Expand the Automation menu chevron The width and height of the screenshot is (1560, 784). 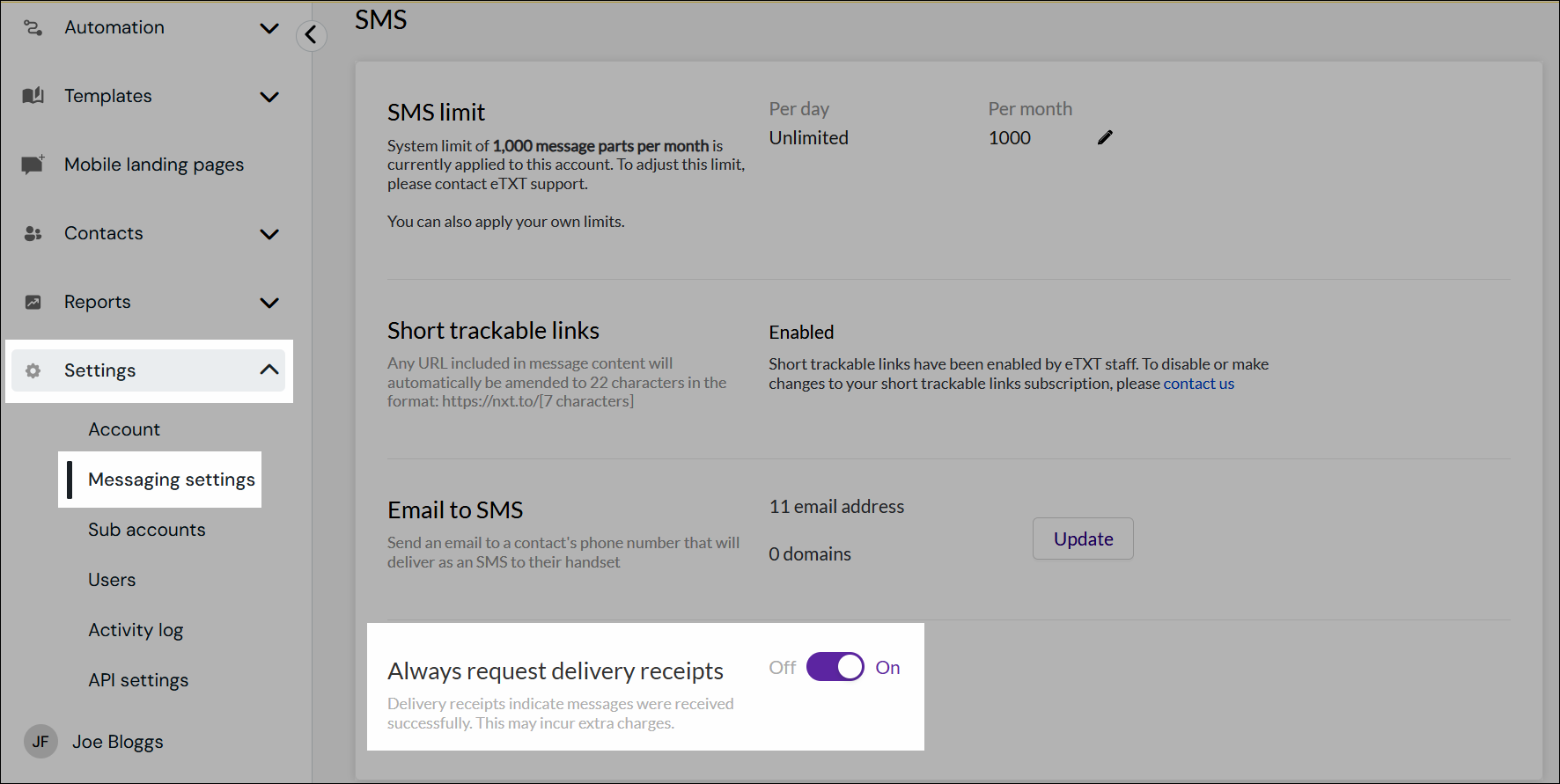click(269, 28)
